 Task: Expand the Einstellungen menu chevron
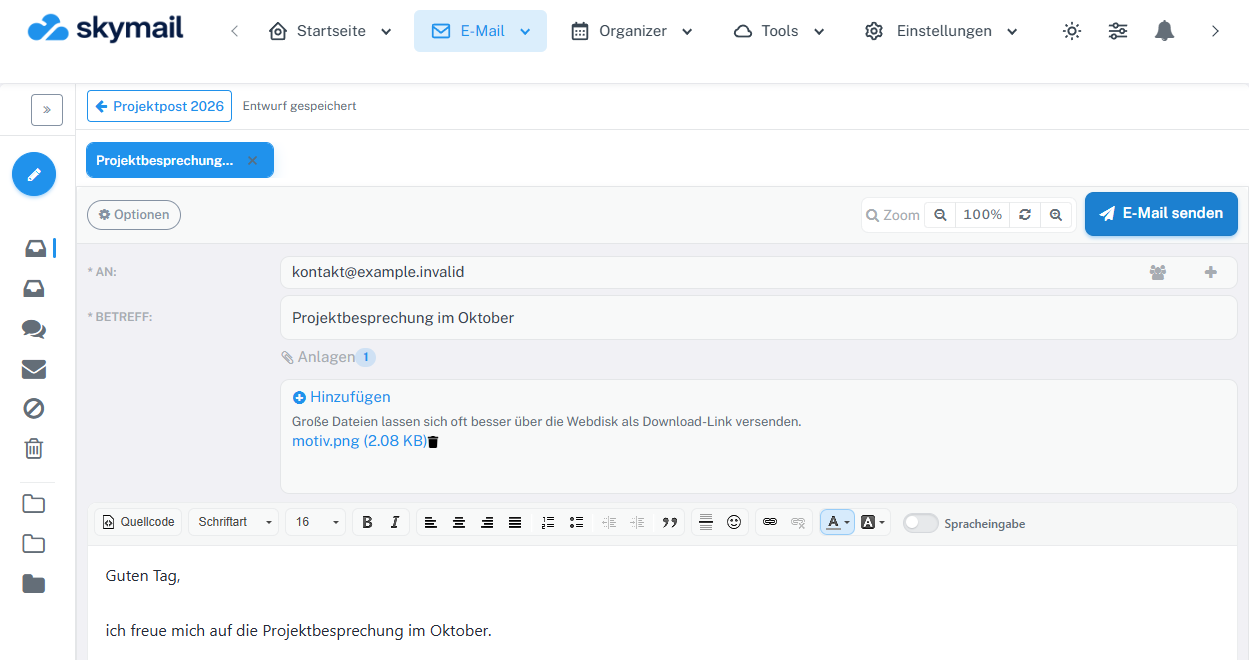pyautogui.click(x=1012, y=32)
